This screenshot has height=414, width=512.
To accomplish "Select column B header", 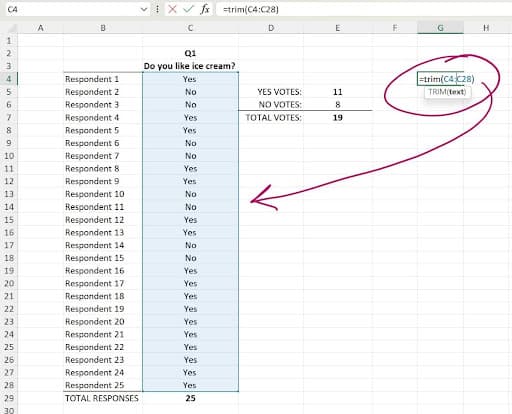I will [103, 28].
